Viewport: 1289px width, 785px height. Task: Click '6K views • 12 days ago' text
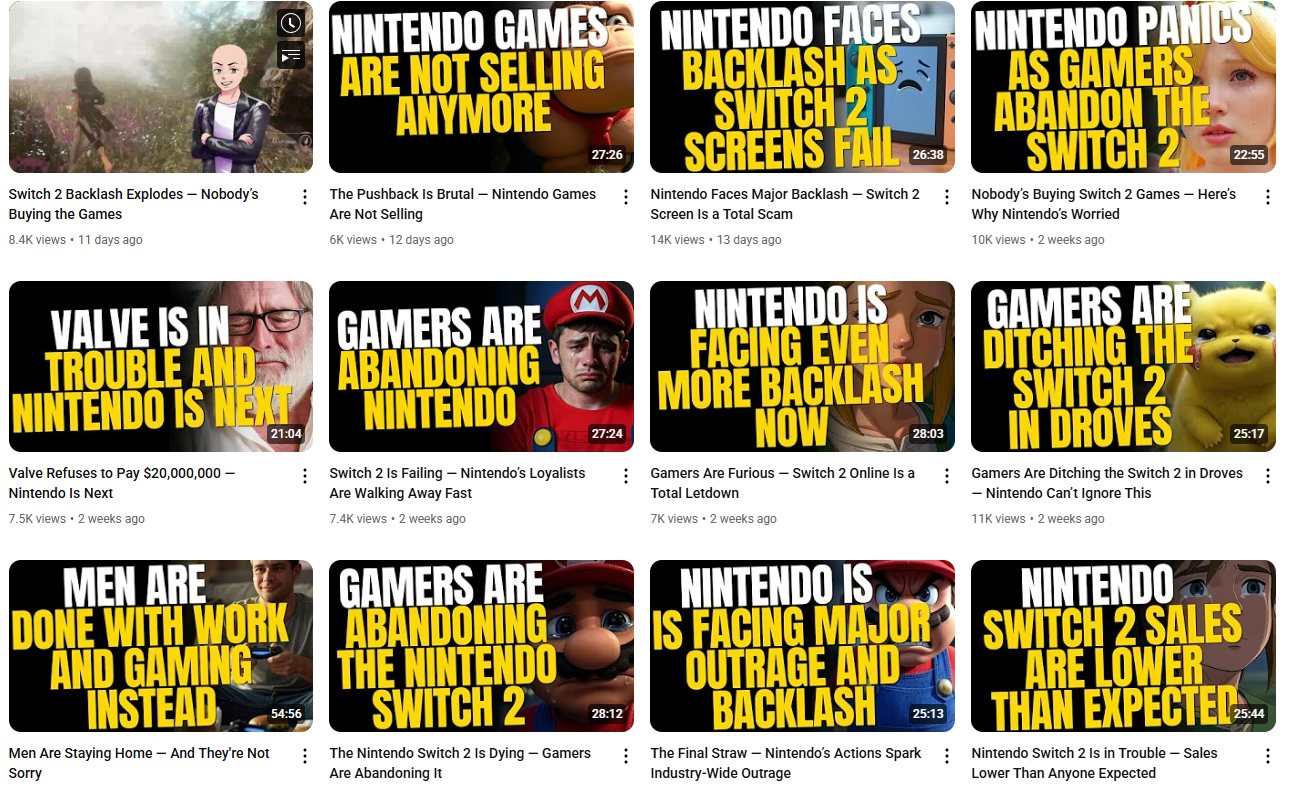coord(392,240)
